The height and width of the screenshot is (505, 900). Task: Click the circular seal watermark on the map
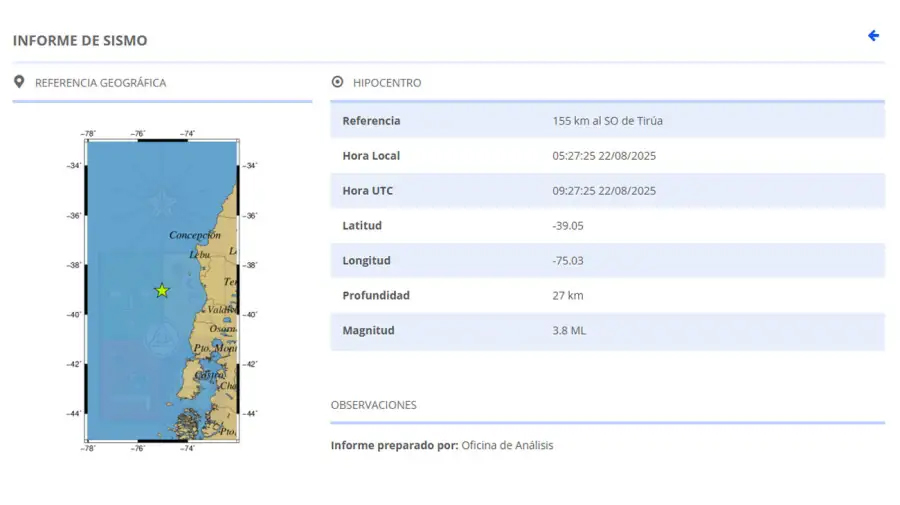[159, 340]
